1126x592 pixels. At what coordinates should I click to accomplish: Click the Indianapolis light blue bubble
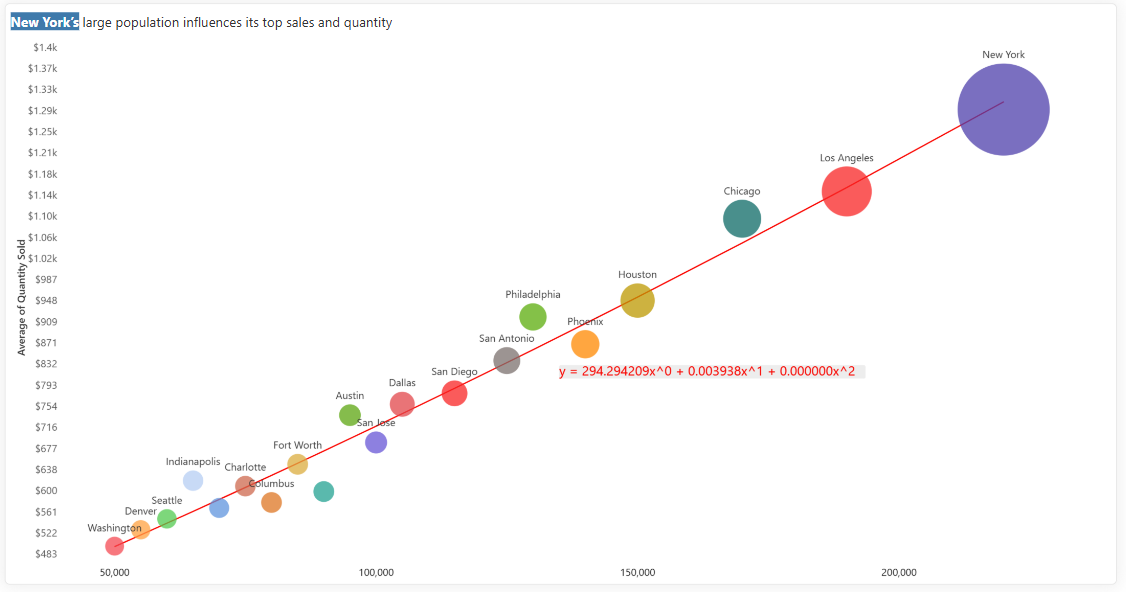193,481
